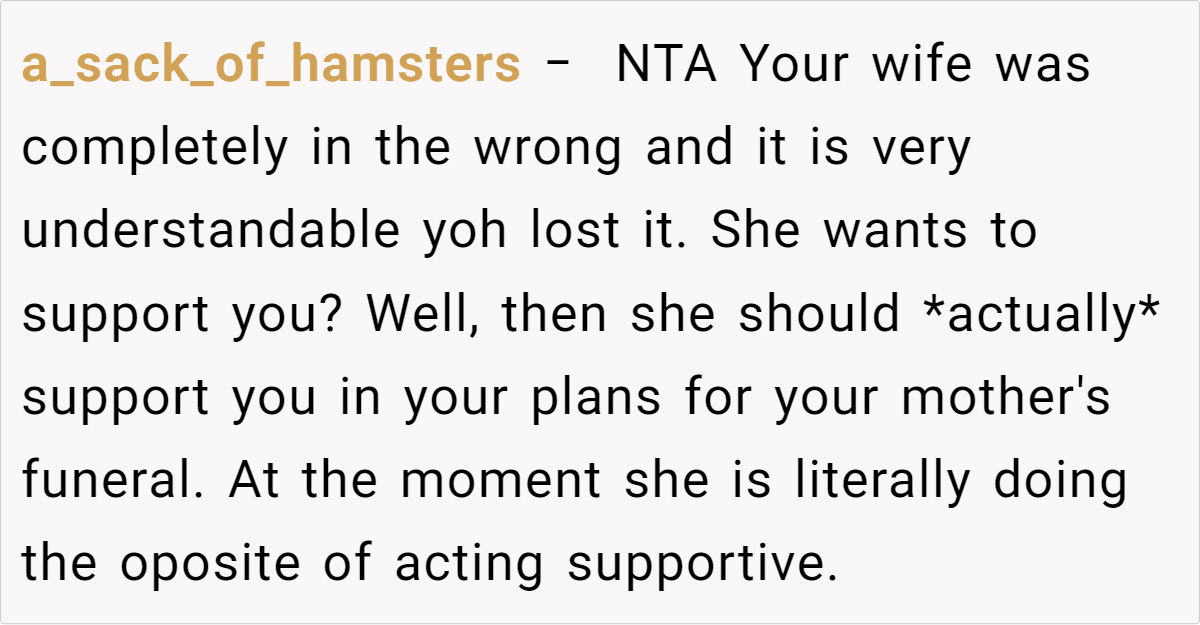
Task: Click the word "acting" in the last line
Action: (469, 564)
